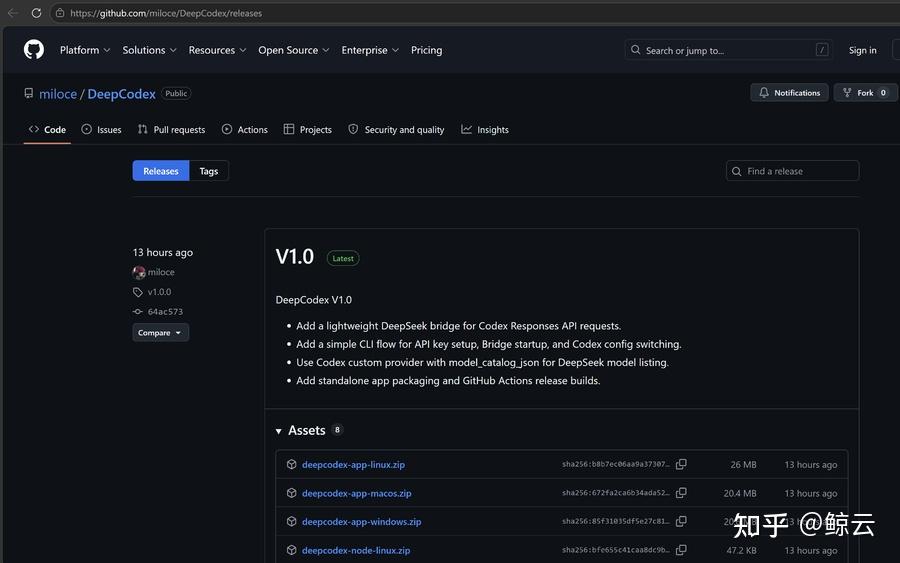Click package icon beside deepcodex-node-linux.zip

click(x=292, y=550)
